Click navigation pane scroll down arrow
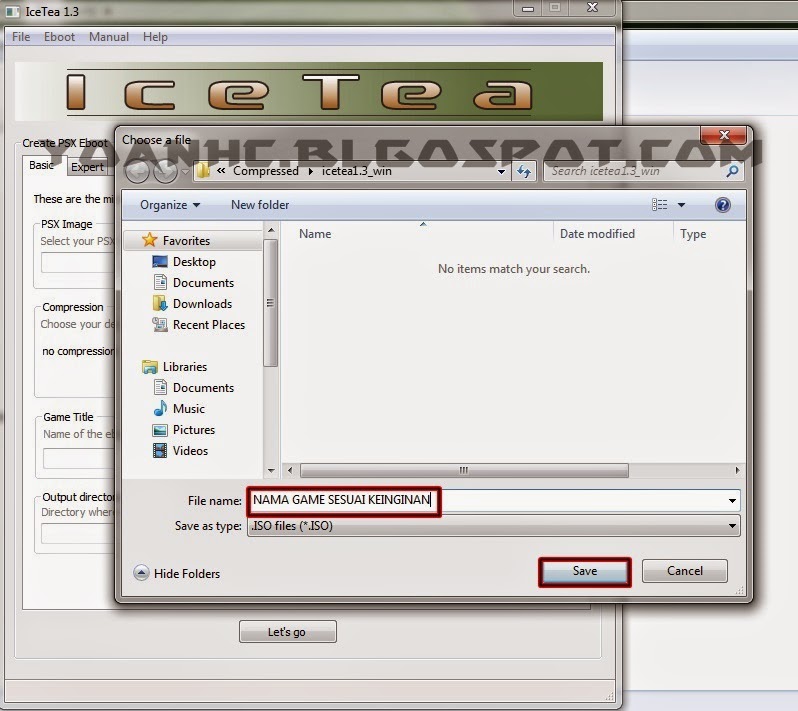The height and width of the screenshot is (711, 798). [271, 471]
